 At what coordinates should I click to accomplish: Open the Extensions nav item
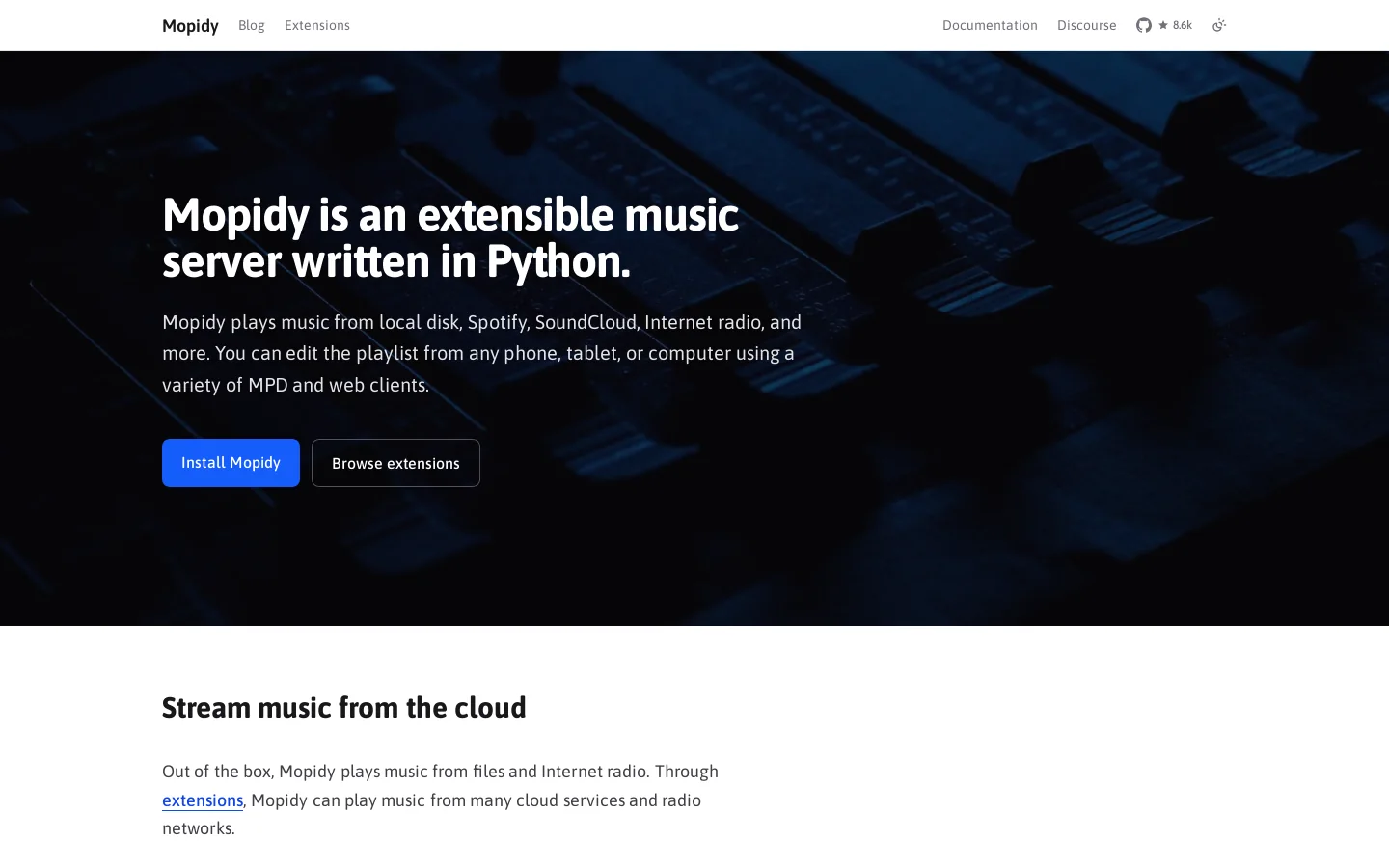pos(317,25)
